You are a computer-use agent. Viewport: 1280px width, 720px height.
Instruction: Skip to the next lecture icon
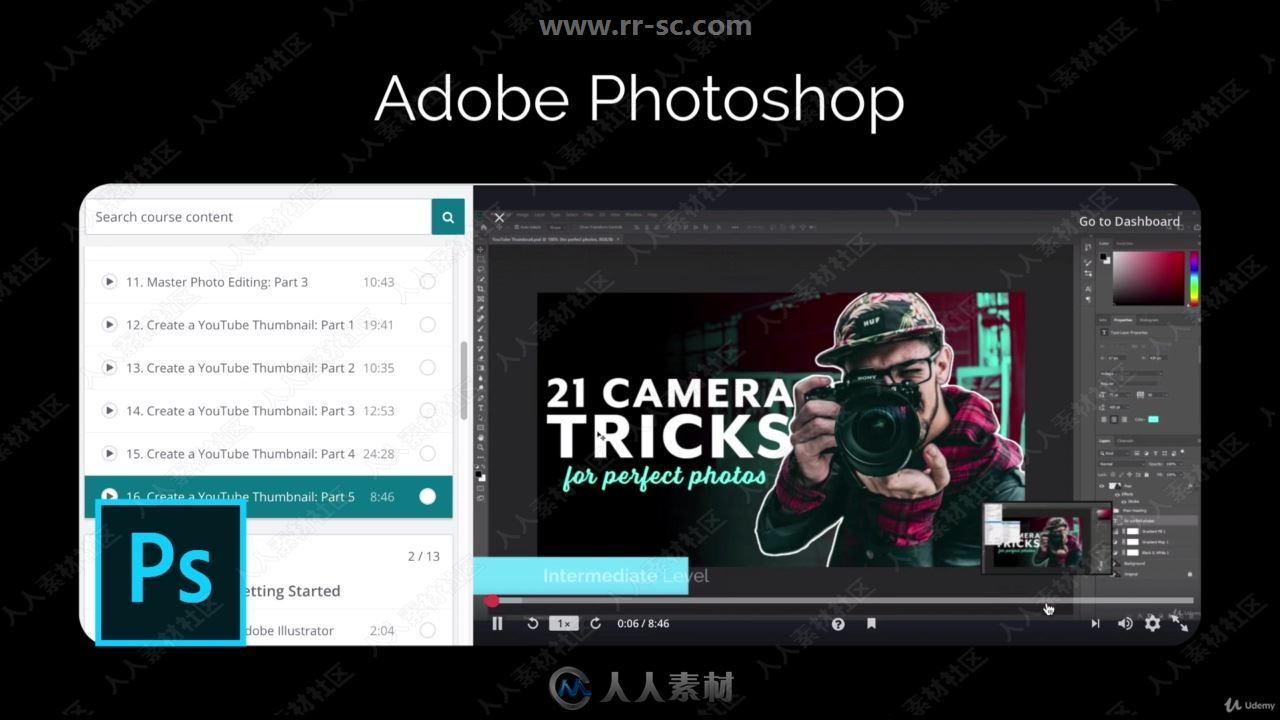(1095, 623)
